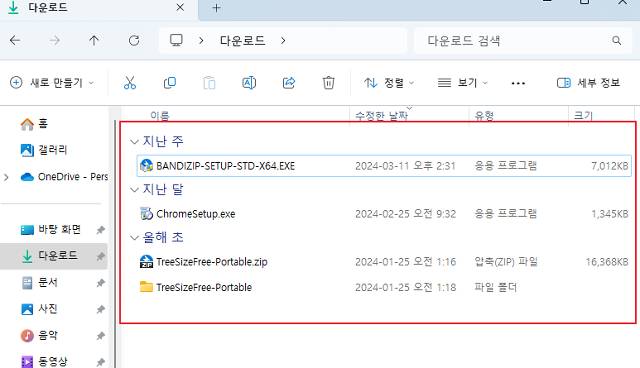Click the 다운로드 검색 search box

522,40
